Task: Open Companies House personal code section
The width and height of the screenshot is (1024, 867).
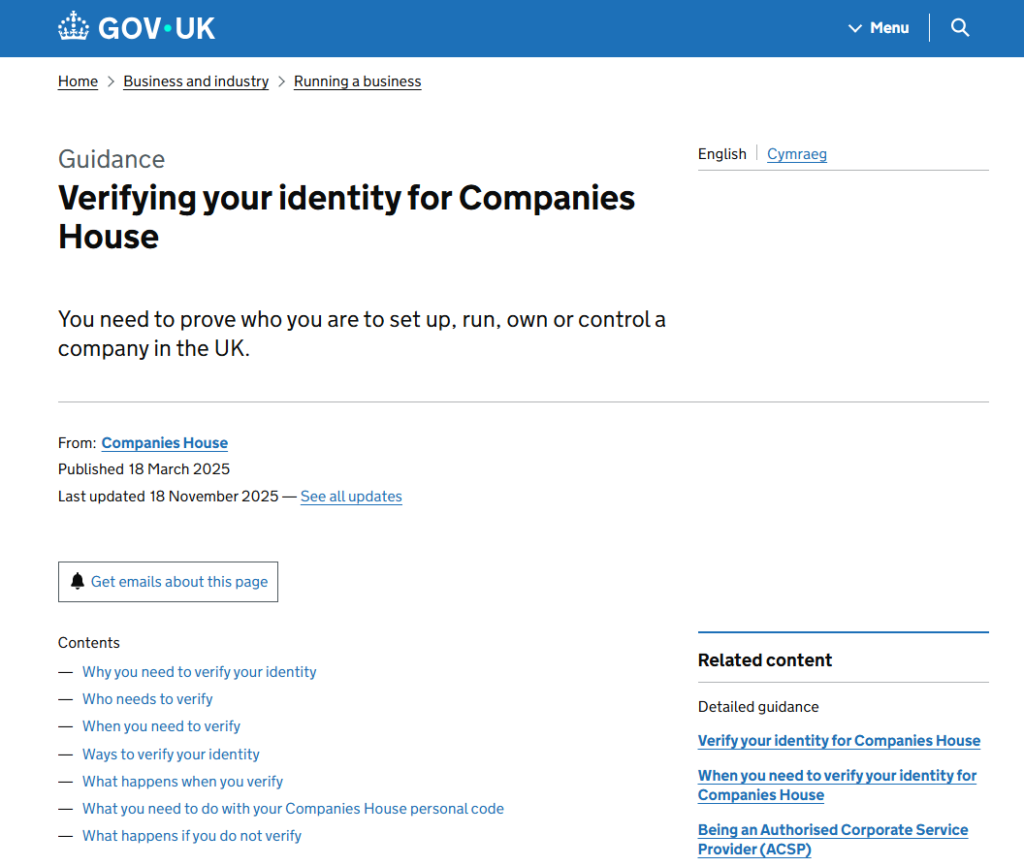Action: pyautogui.click(x=293, y=808)
